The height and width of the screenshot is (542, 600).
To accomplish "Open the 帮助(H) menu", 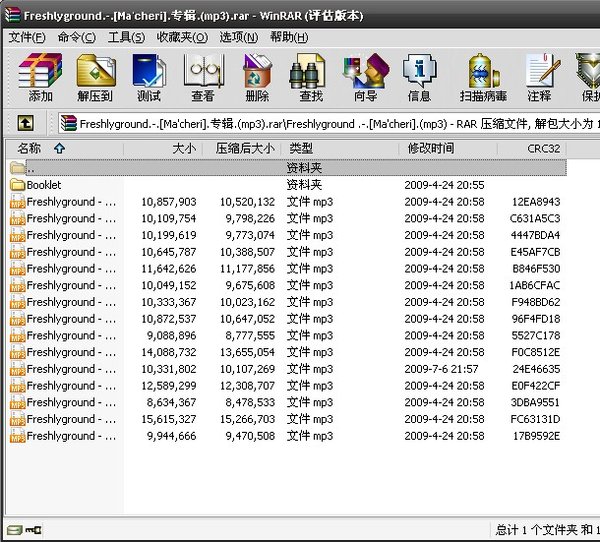I will [289, 38].
